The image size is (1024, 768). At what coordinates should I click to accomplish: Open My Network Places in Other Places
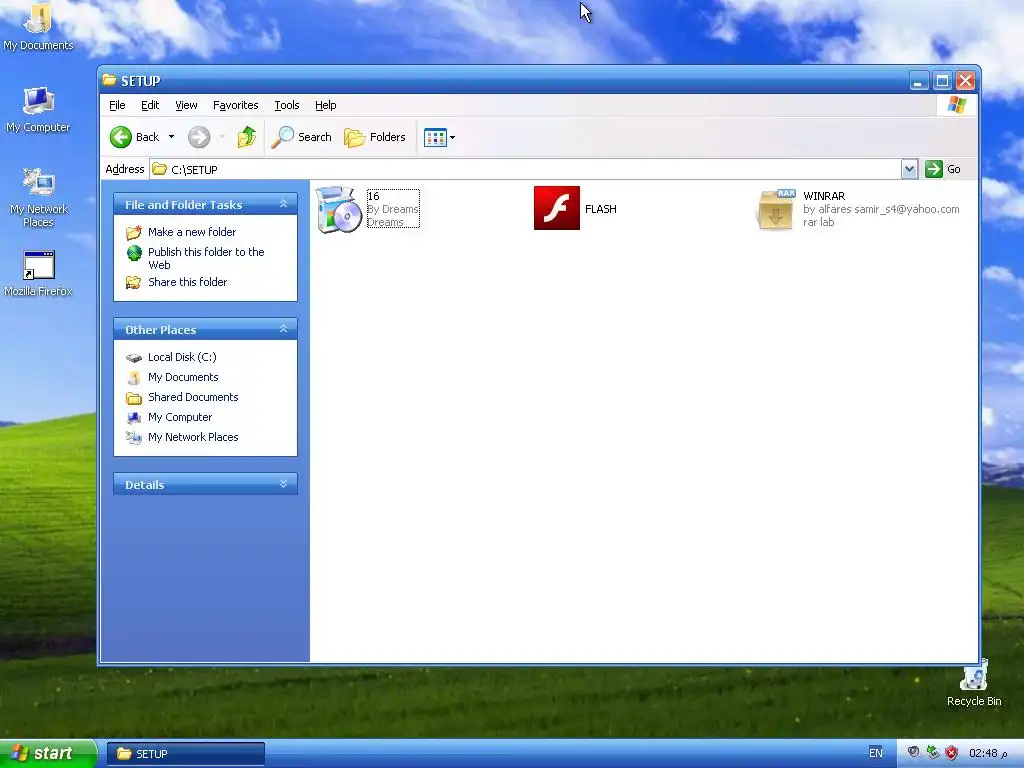tap(193, 437)
